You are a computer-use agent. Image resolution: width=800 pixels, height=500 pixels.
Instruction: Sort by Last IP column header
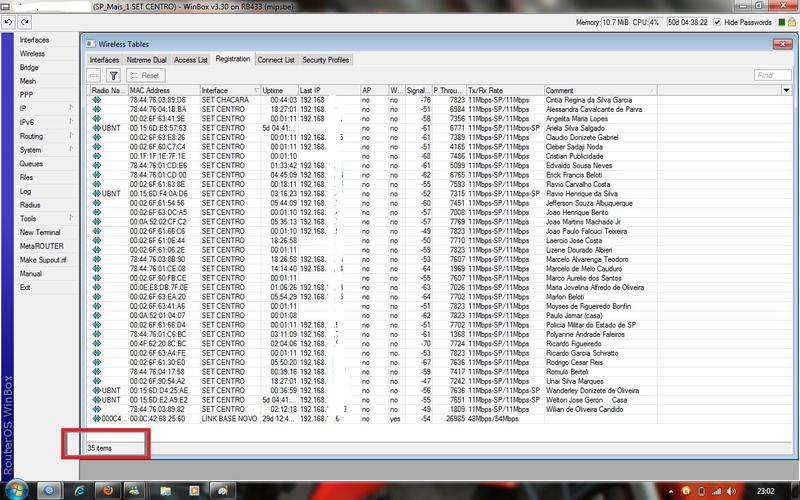329,90
